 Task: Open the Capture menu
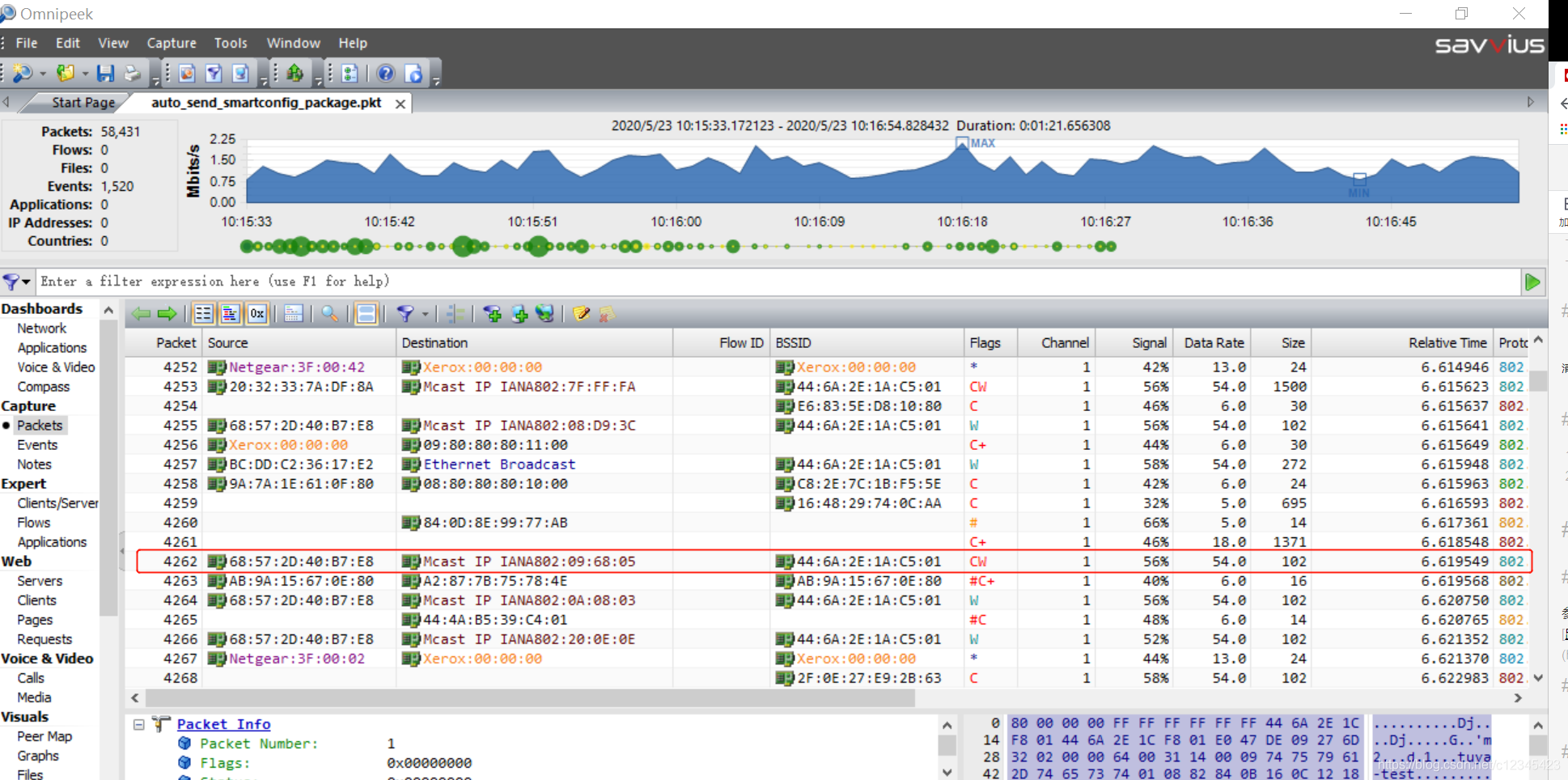(x=172, y=43)
